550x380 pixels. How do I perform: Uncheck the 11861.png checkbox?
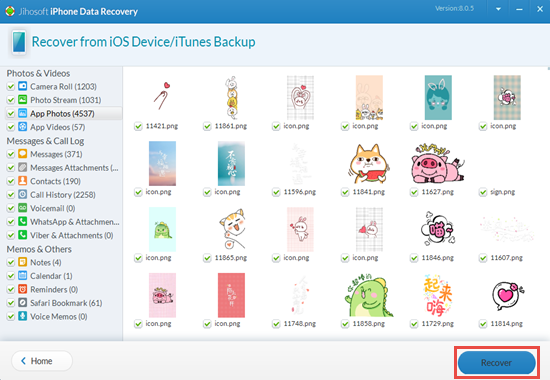coord(207,126)
